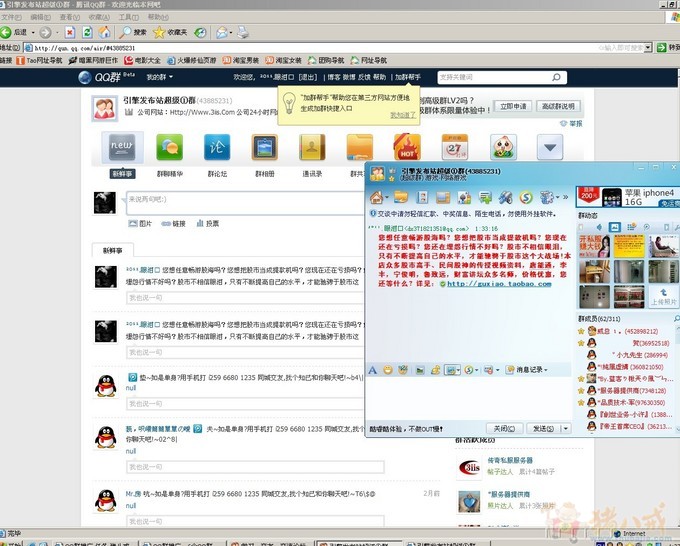Open the HOT flame app icon
This screenshot has width=680, height=546.
(x=407, y=147)
